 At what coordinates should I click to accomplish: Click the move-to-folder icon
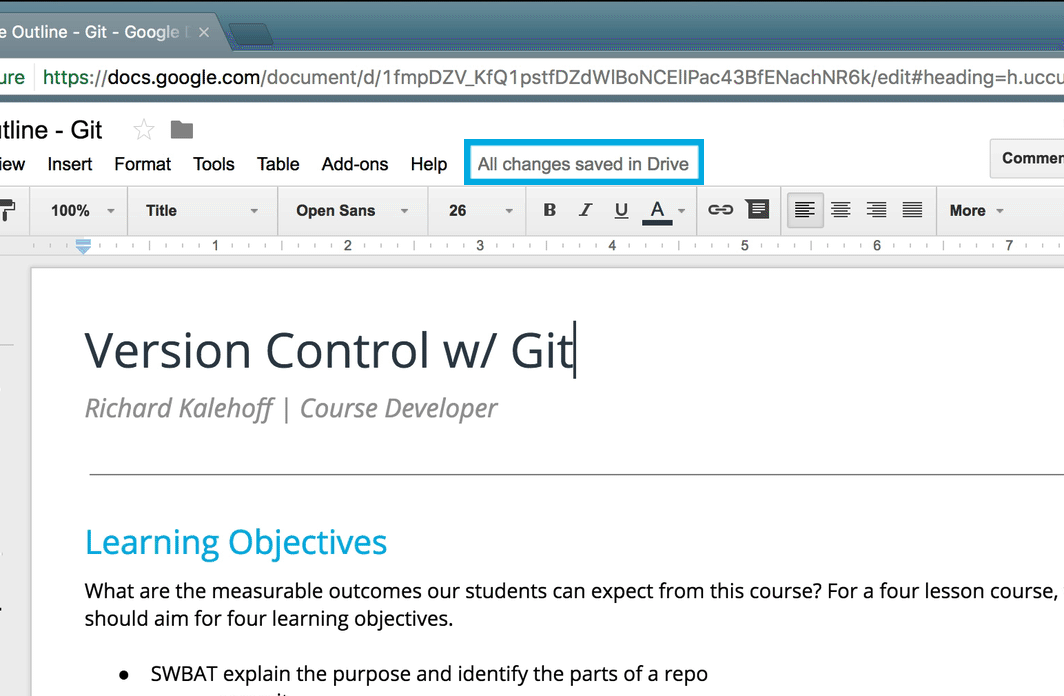coord(181,130)
